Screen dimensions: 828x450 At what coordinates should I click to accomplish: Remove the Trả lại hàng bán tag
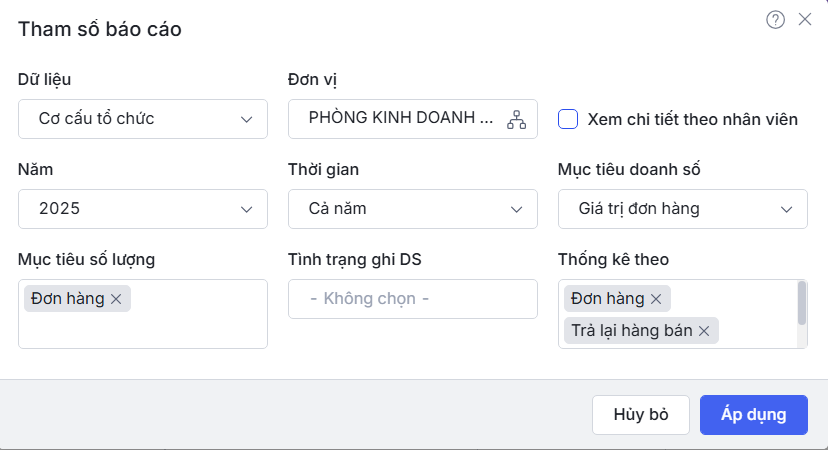pos(704,331)
